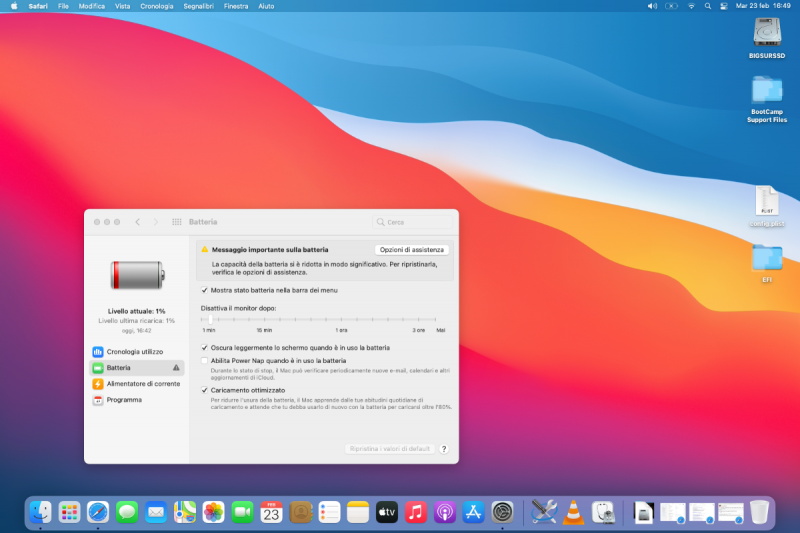Toggle Caricamento ottimizzato checkbox

click(205, 390)
